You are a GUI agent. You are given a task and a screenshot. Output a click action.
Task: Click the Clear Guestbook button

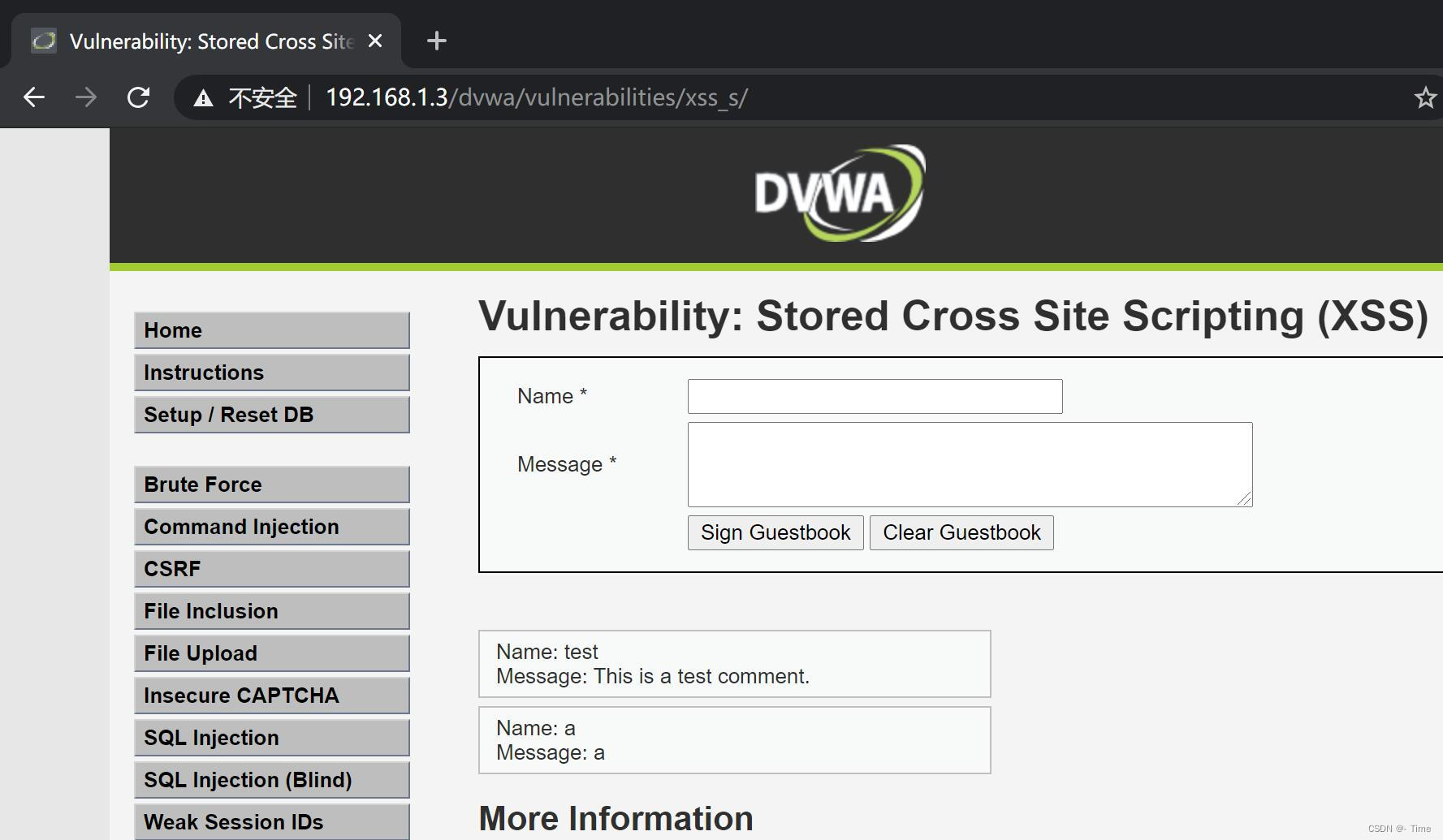(x=961, y=532)
